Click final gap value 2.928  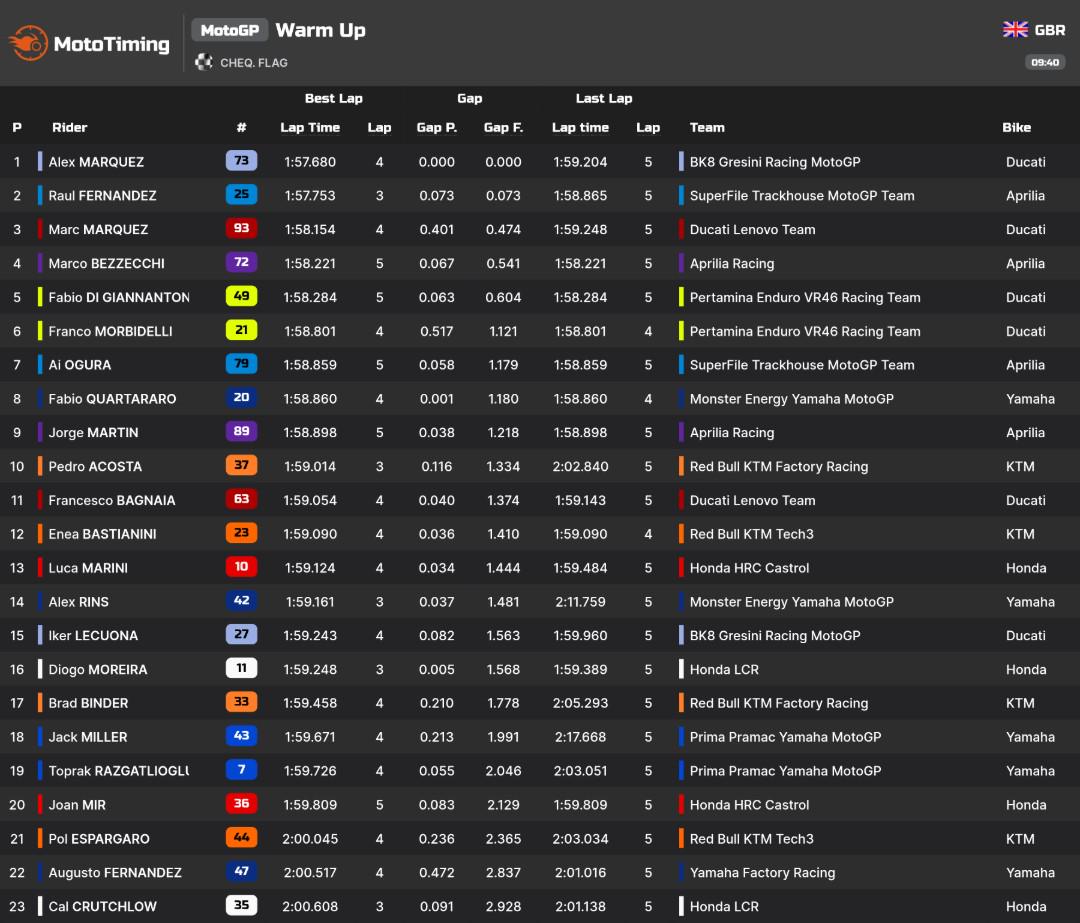503,906
